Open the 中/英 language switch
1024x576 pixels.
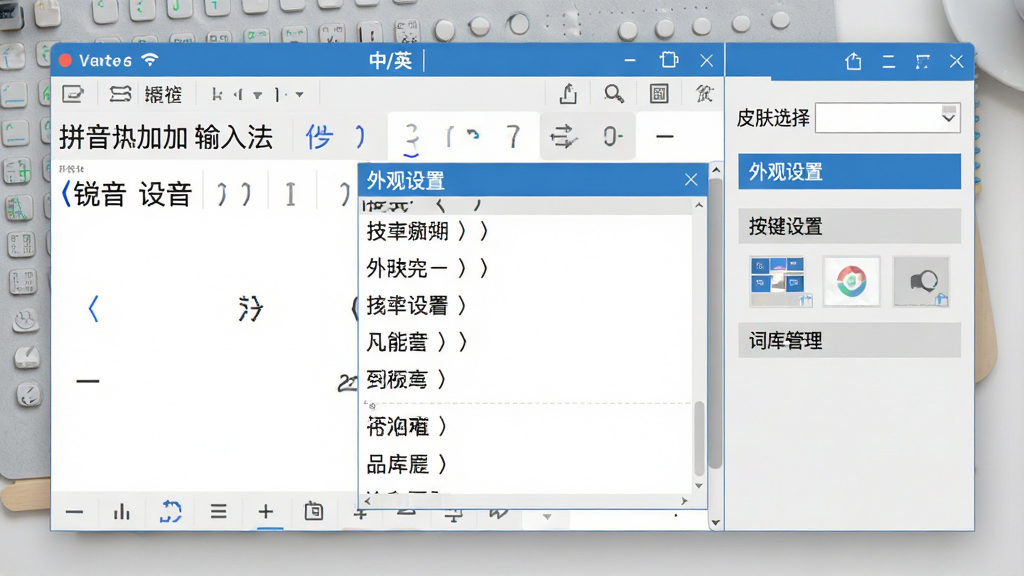click(391, 61)
